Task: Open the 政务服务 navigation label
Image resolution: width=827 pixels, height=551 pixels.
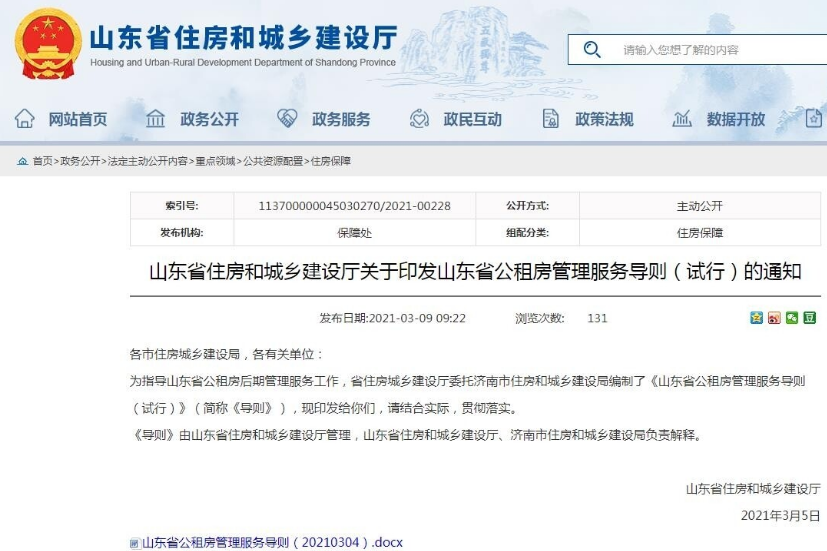Action: [341, 119]
